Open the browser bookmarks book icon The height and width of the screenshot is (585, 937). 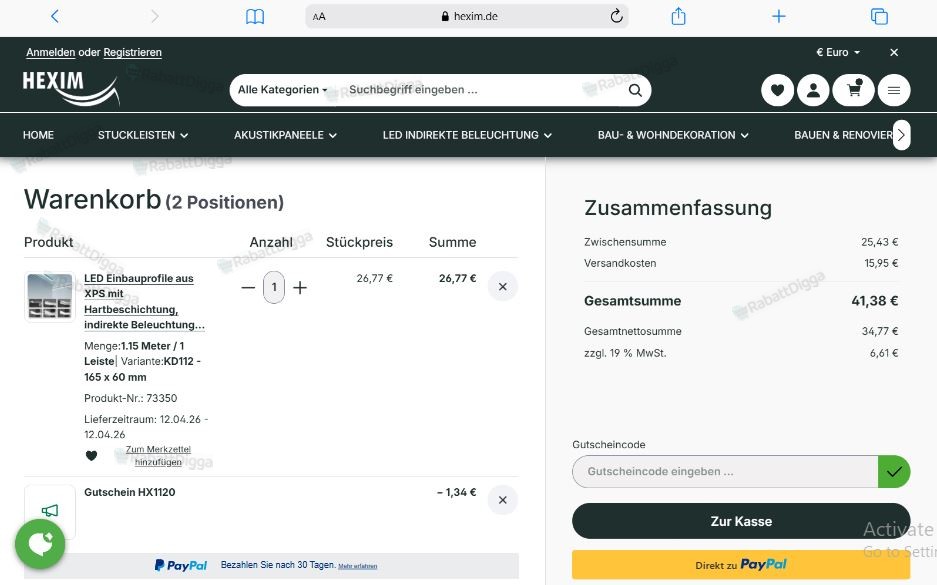coord(255,16)
